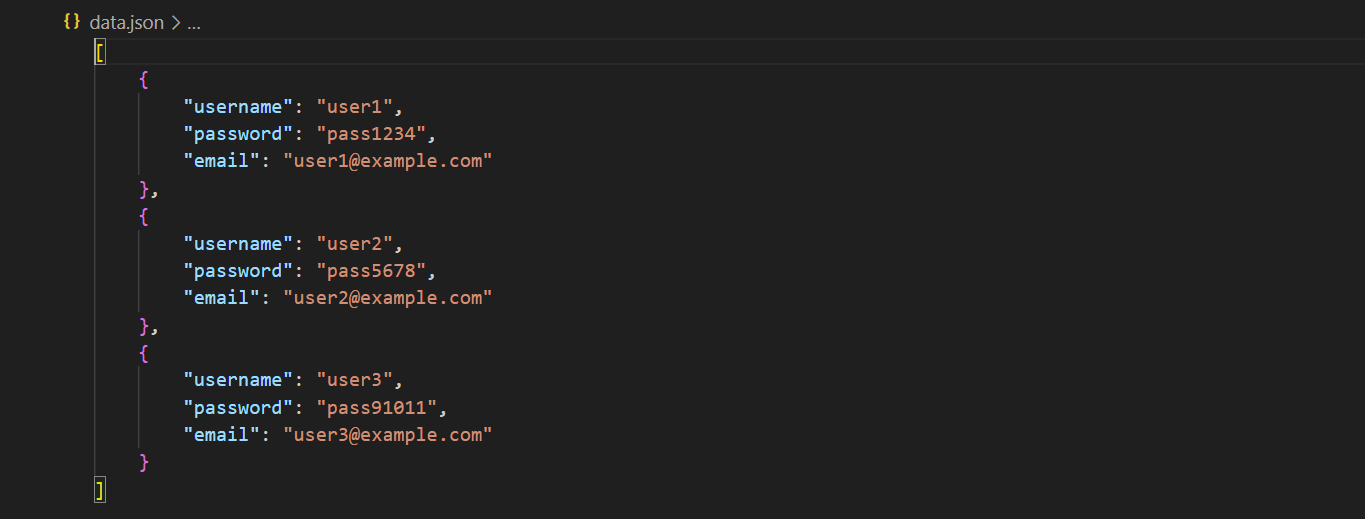1365x519 pixels.
Task: Click the closing brace below user1@example.com
Action: pyautogui.click(x=144, y=189)
